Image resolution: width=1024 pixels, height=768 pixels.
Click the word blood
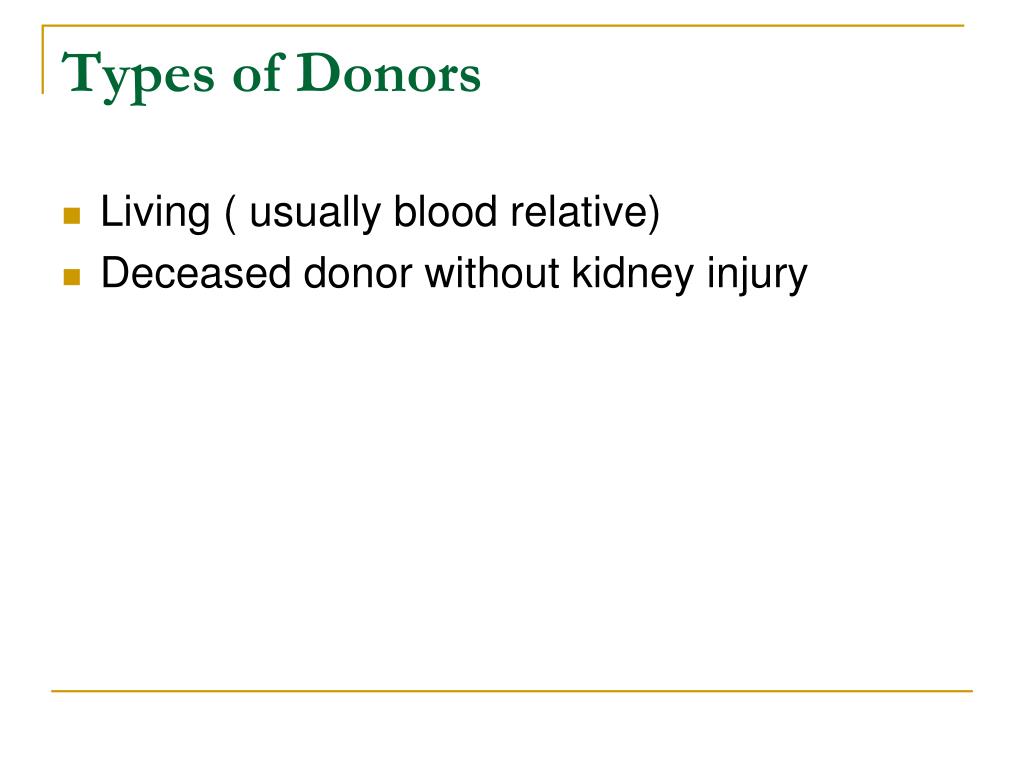pyautogui.click(x=445, y=212)
